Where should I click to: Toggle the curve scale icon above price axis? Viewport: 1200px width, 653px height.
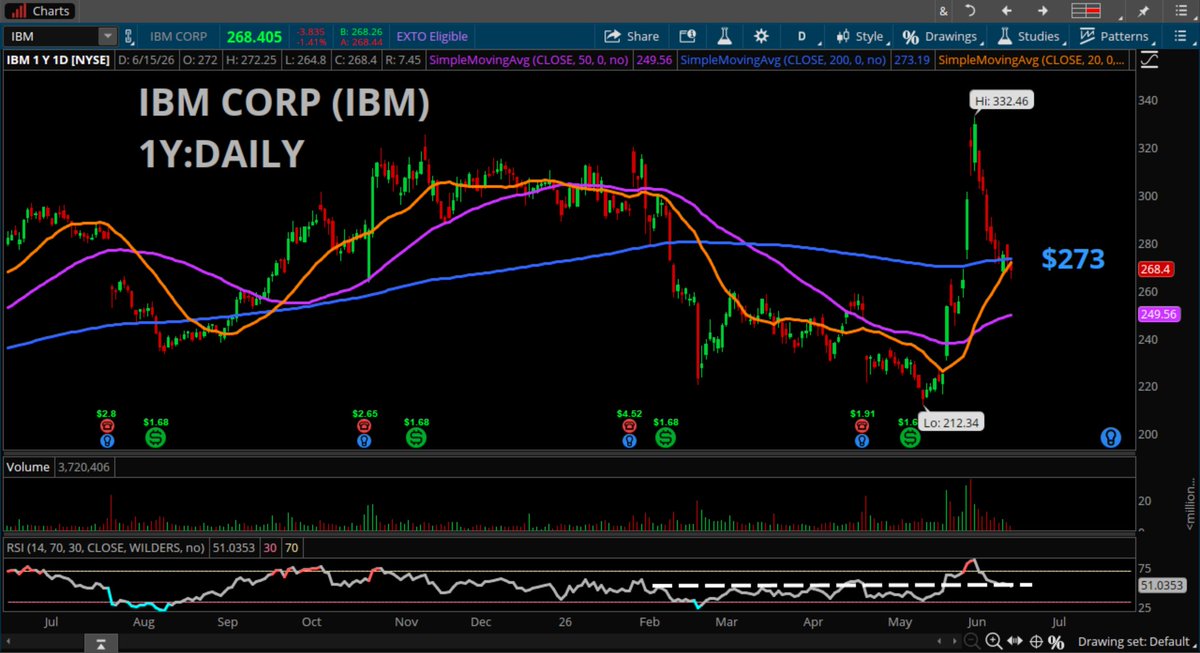coord(1148,60)
